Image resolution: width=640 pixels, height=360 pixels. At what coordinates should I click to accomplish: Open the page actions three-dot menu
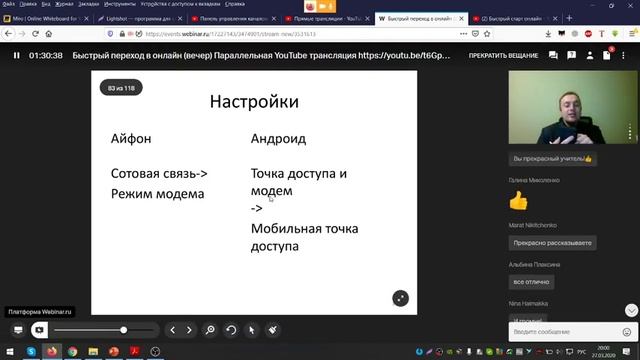click(463, 34)
